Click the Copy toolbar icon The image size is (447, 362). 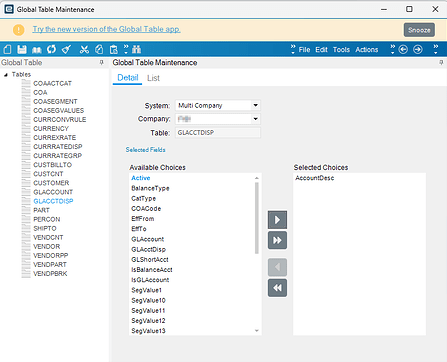click(99, 50)
